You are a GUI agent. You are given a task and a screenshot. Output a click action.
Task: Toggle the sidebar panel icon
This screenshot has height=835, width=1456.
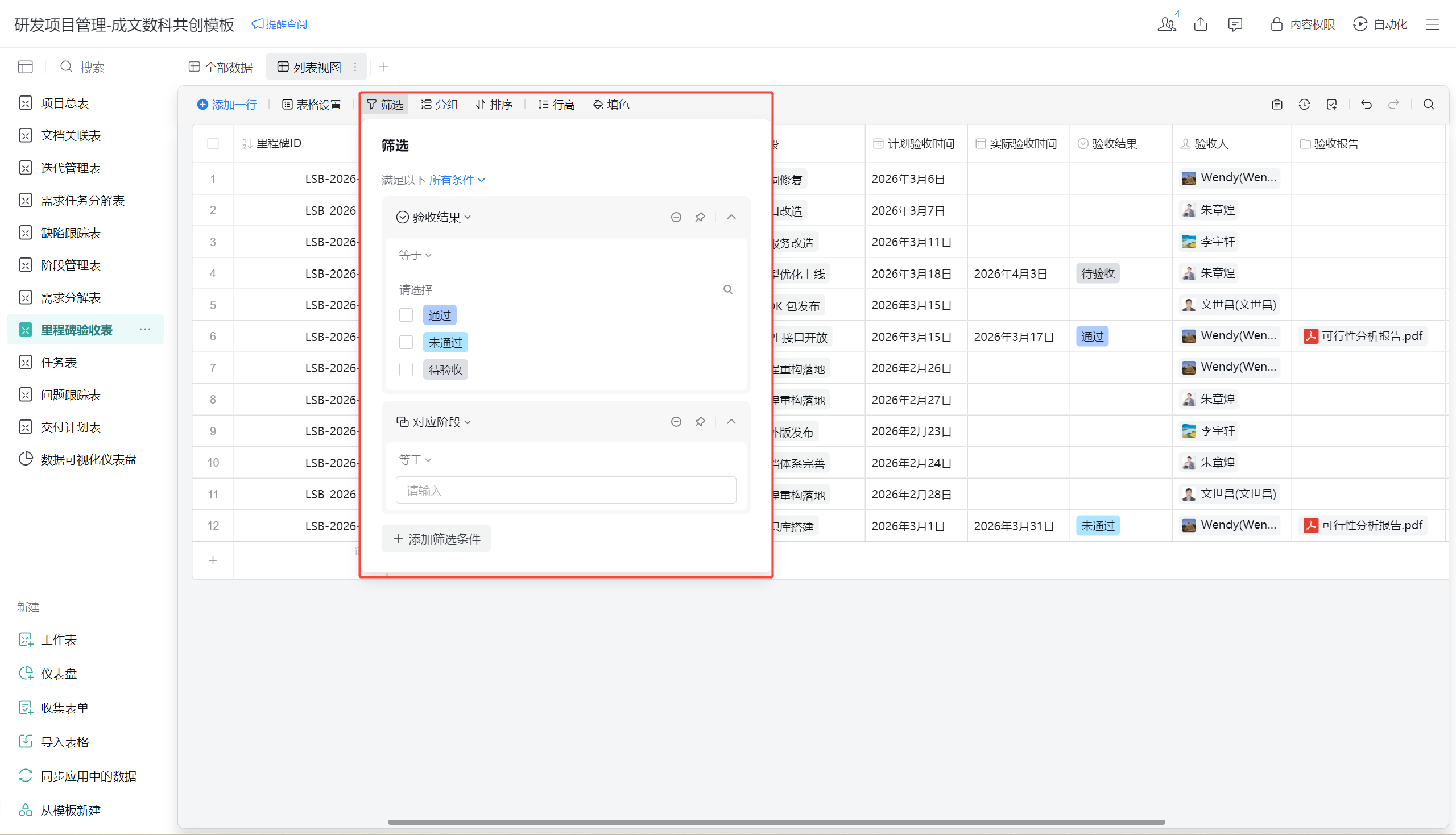point(25,67)
